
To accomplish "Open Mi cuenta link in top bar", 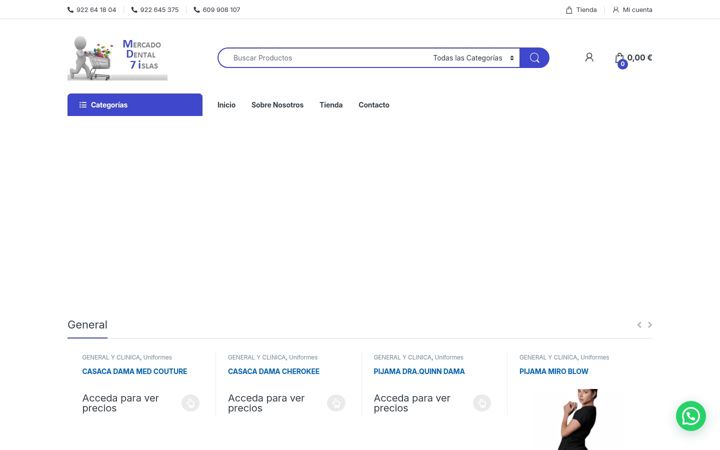I will [632, 10].
